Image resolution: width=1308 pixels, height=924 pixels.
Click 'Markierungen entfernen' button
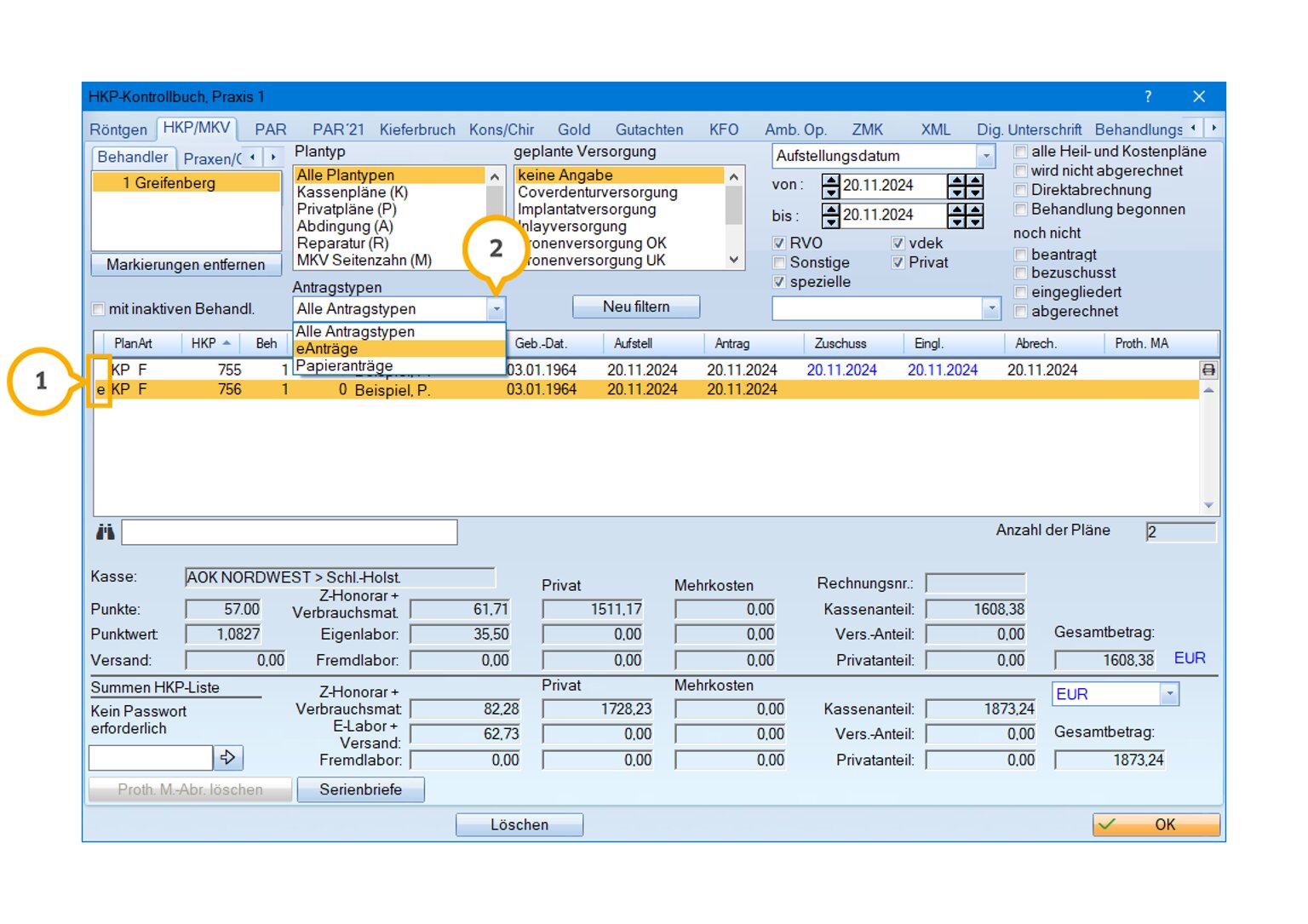pyautogui.click(x=186, y=265)
